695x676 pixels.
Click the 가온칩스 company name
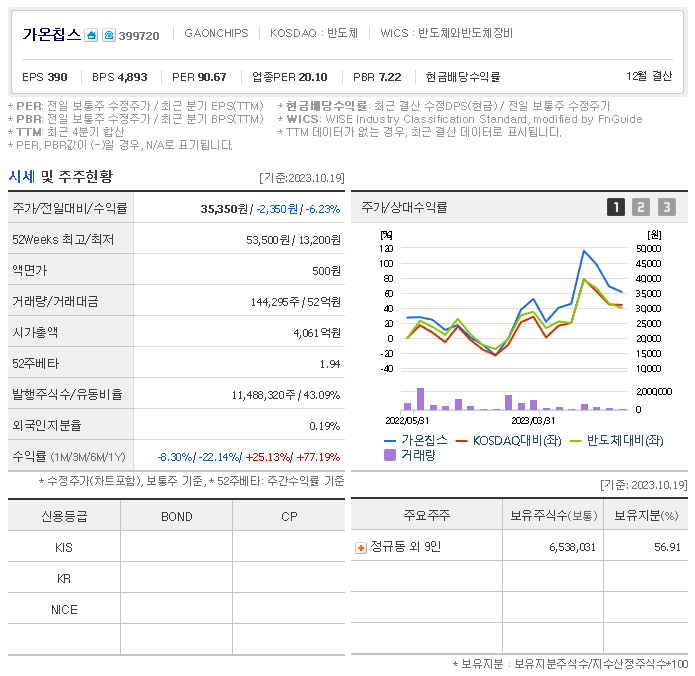click(52, 35)
